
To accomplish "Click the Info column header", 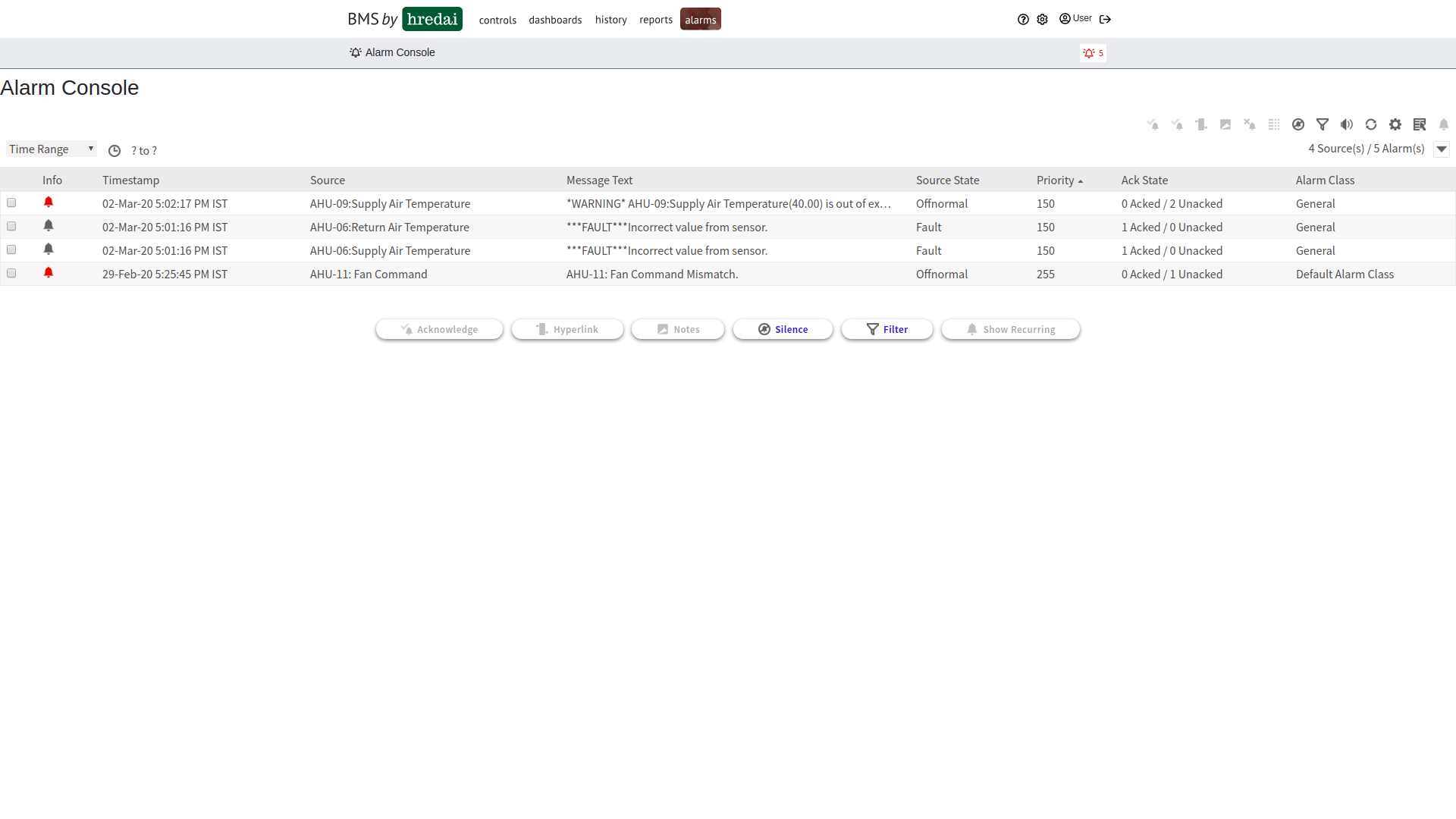I will 52,180.
